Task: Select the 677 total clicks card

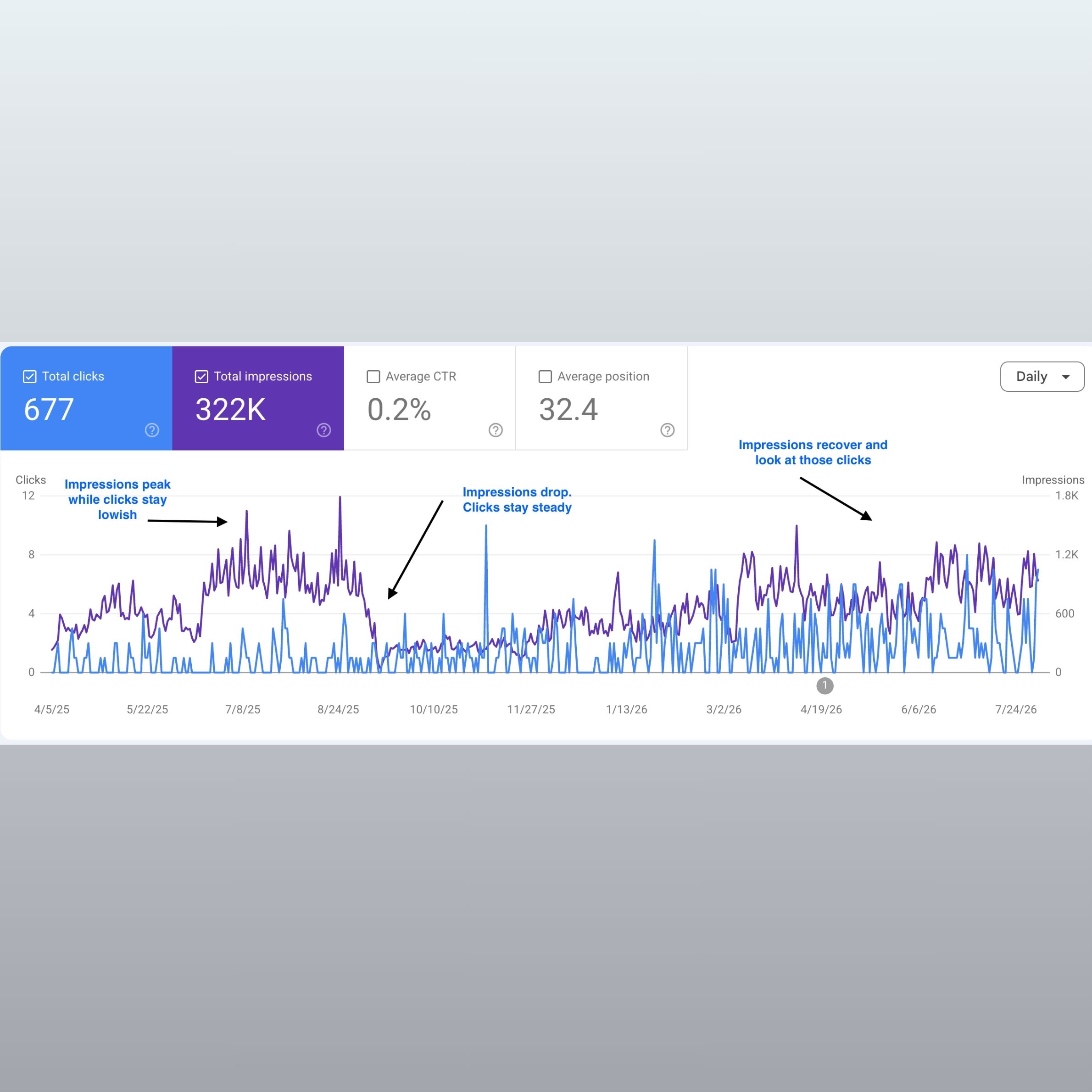Action: tap(86, 398)
